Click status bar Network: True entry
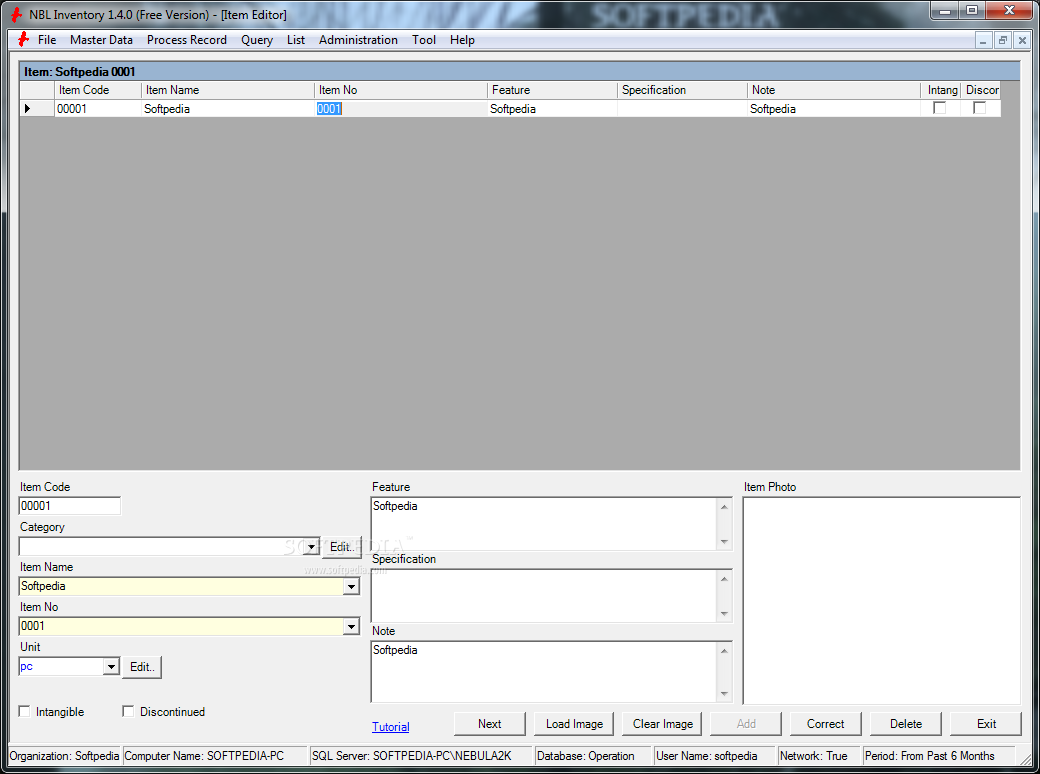This screenshot has height=774, width=1040. 818,756
